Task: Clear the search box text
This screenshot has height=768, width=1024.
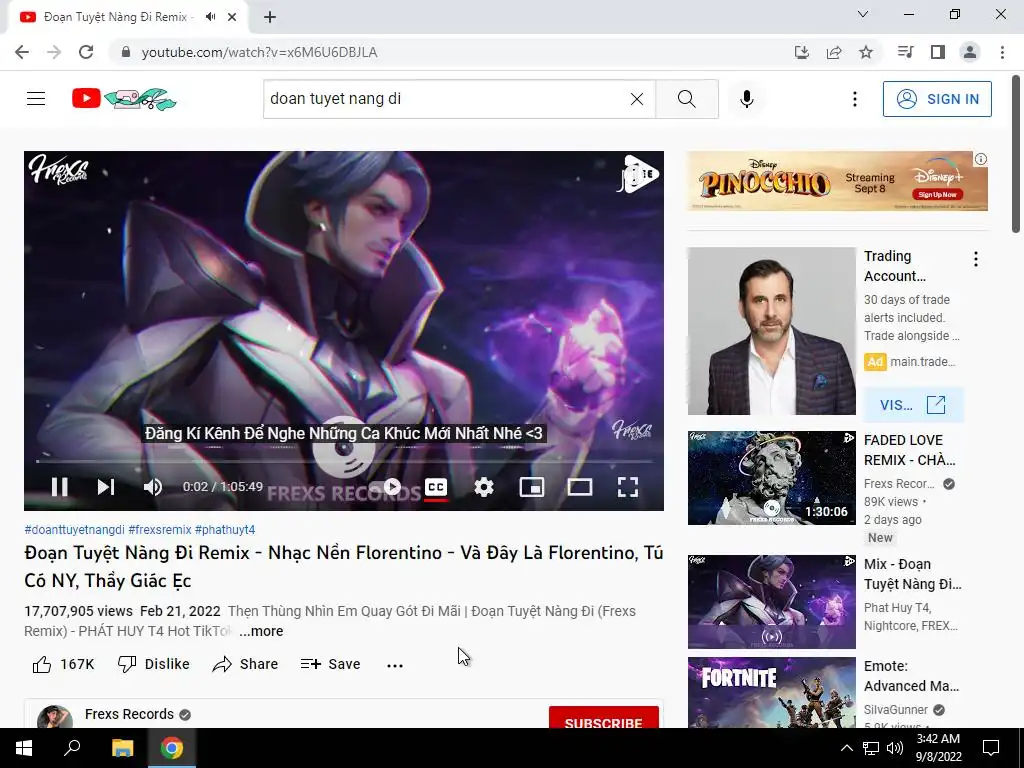Action: pyautogui.click(x=637, y=99)
